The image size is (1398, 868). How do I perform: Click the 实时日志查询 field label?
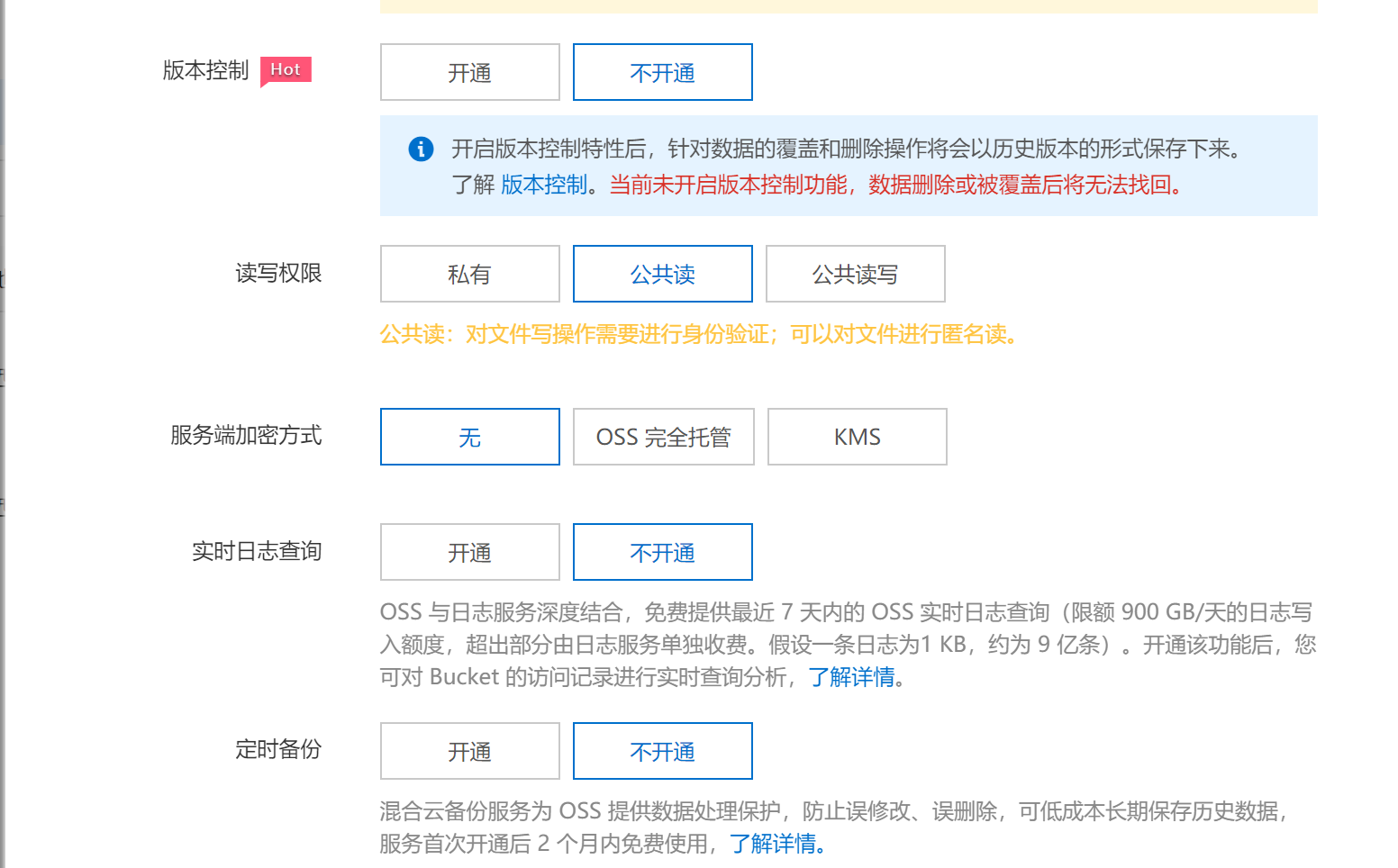coord(257,551)
